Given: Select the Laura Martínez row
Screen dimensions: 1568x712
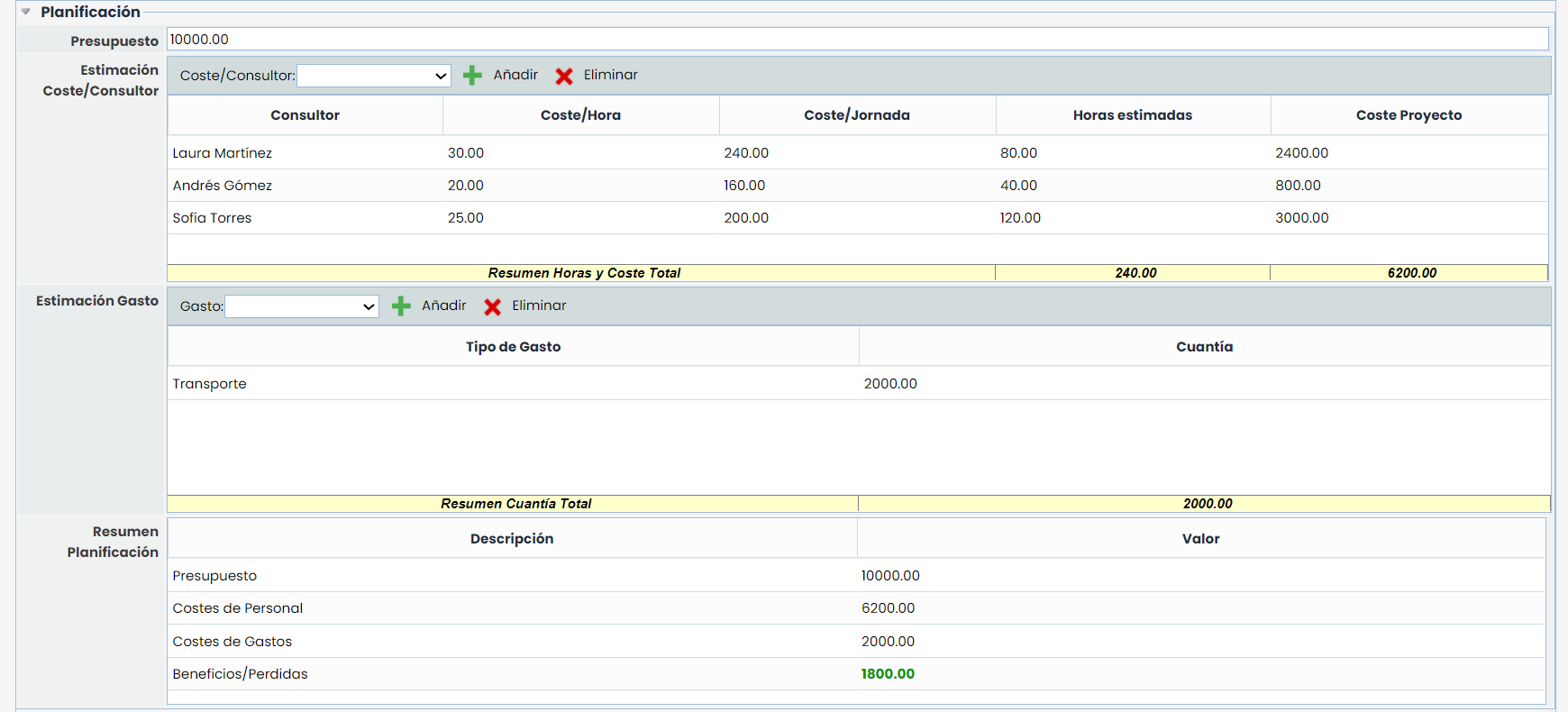Looking at the screenshot, I should coord(223,153).
